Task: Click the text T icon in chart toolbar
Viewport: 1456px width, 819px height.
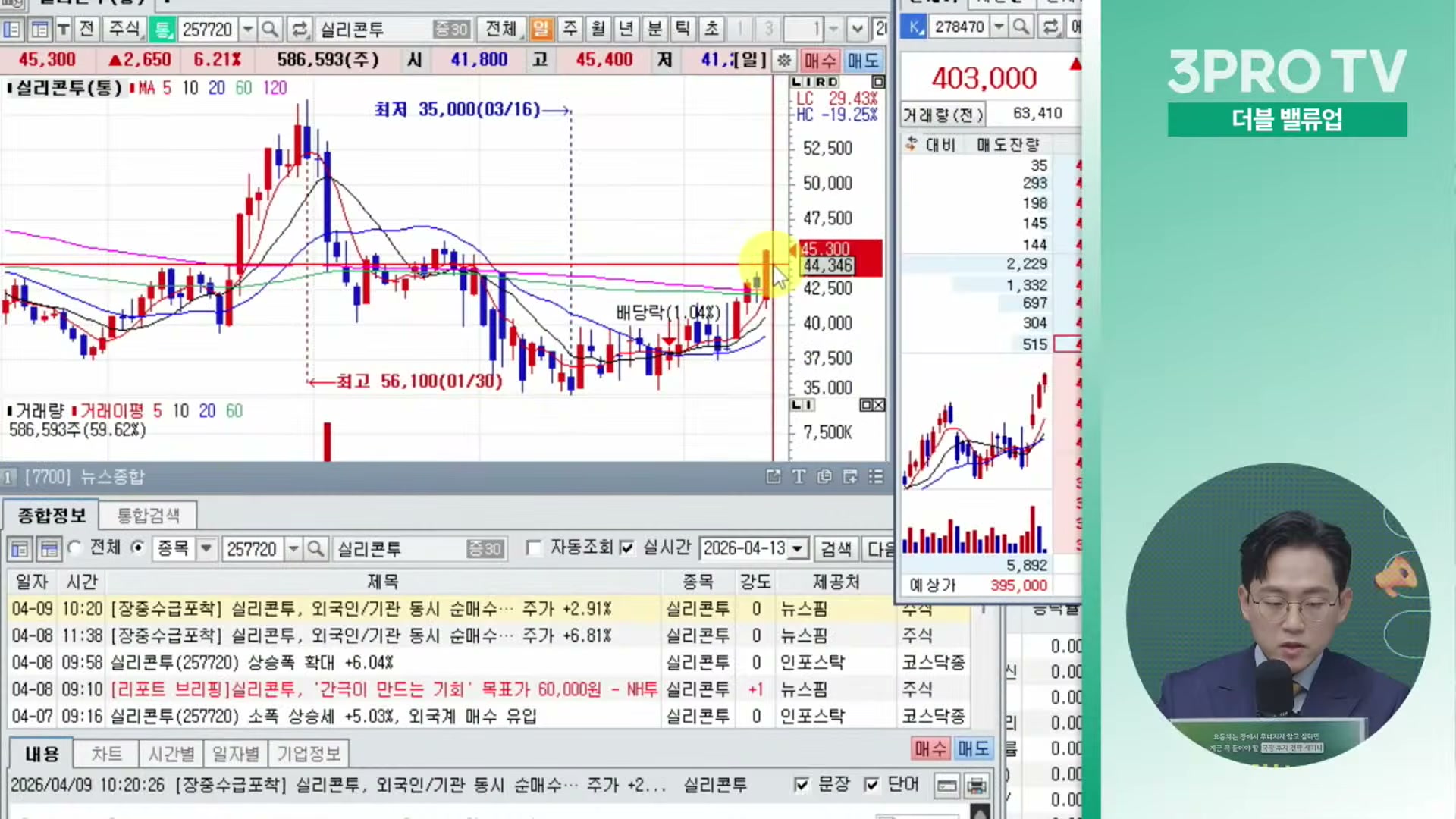Action: click(64, 30)
